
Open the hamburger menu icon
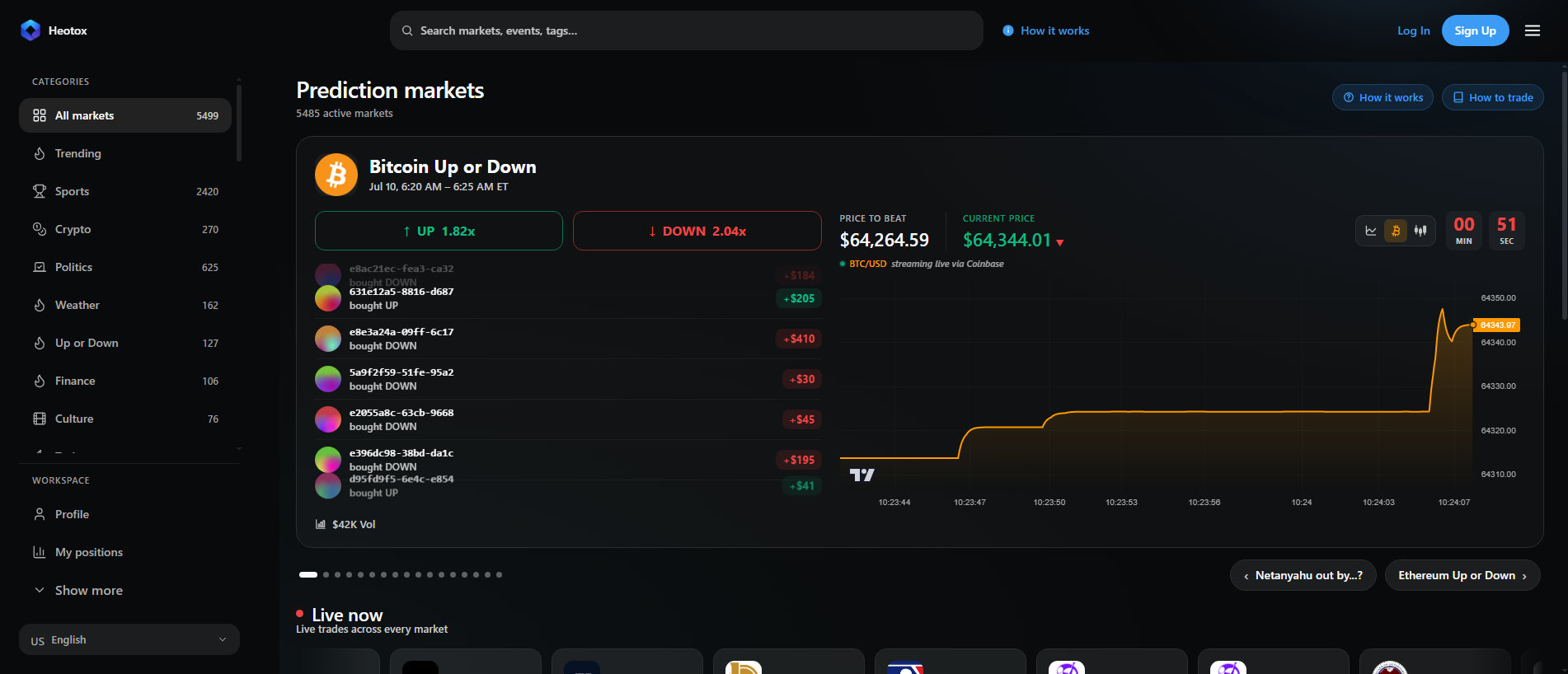[1533, 30]
